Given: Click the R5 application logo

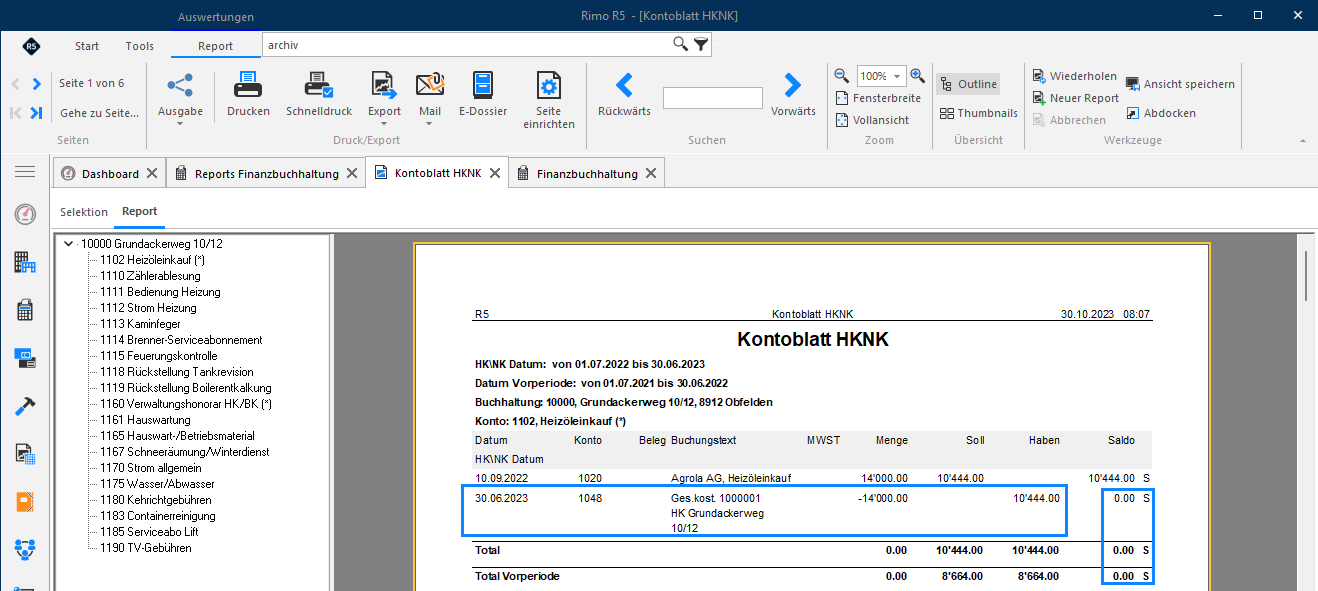Looking at the screenshot, I should pyautogui.click(x=31, y=46).
